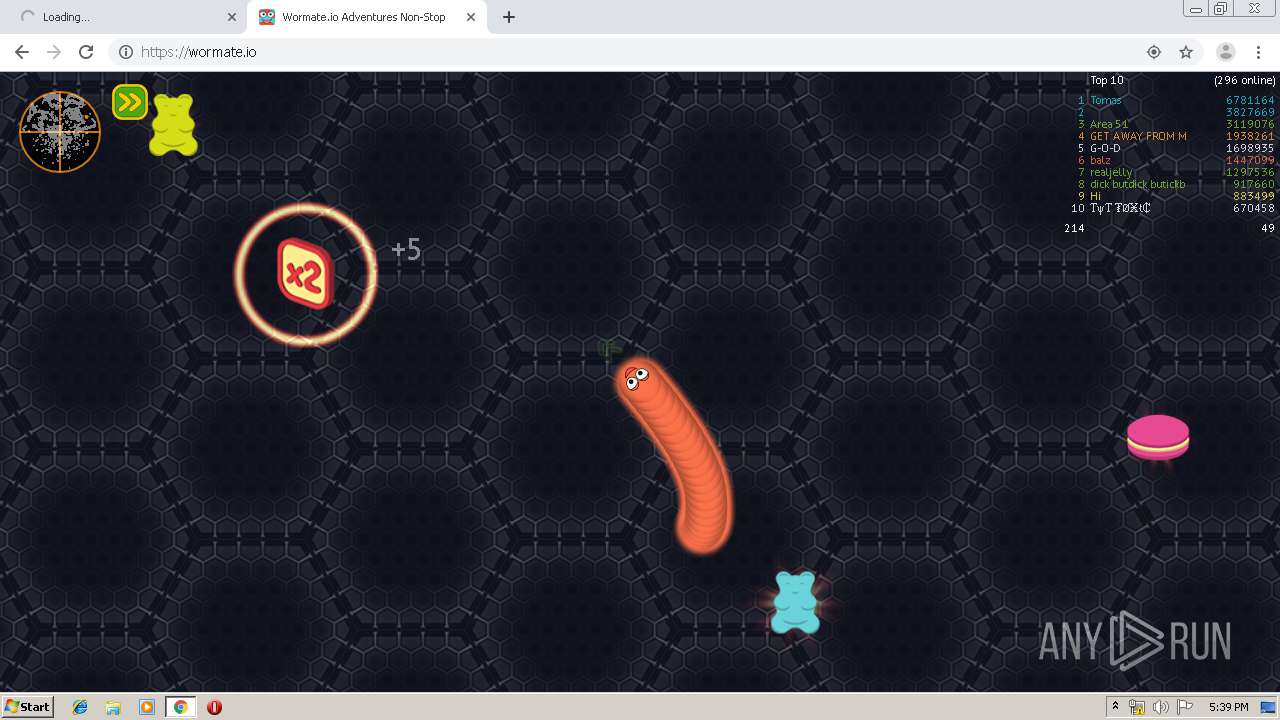Click the network tray icon
This screenshot has width=1280, height=720.
coord(1137,707)
